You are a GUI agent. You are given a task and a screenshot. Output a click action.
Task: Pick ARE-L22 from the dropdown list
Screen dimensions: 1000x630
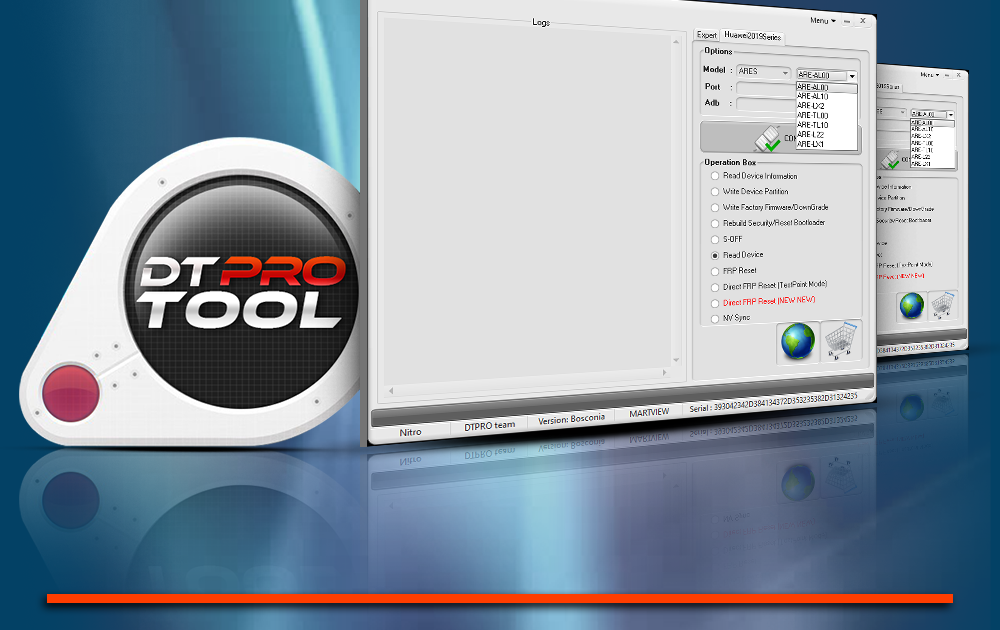pyautogui.click(x=826, y=135)
